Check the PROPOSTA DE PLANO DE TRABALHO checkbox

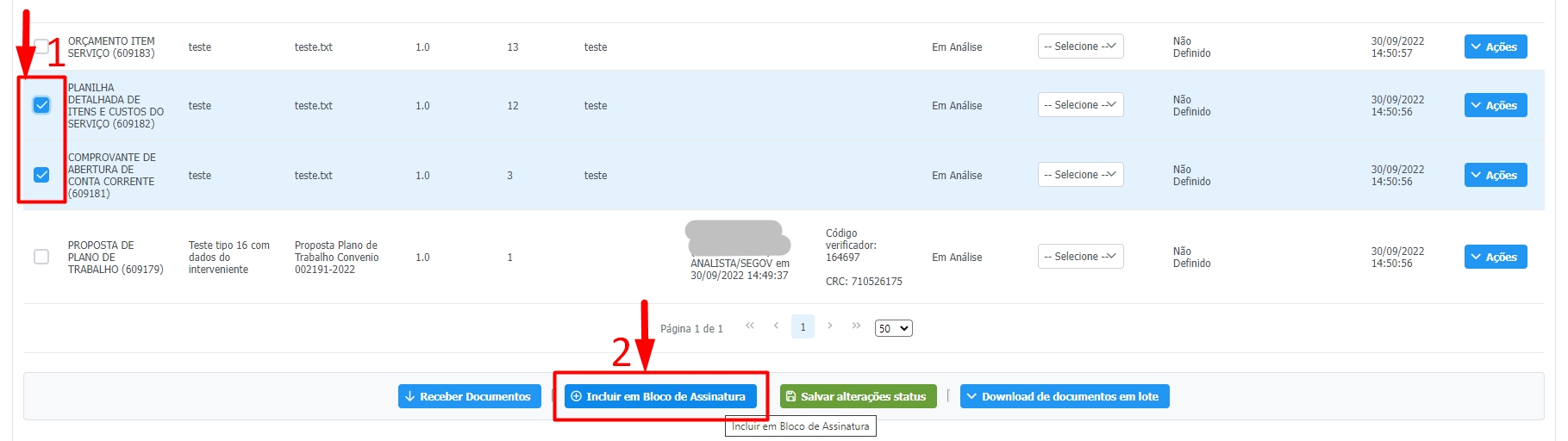[x=41, y=257]
